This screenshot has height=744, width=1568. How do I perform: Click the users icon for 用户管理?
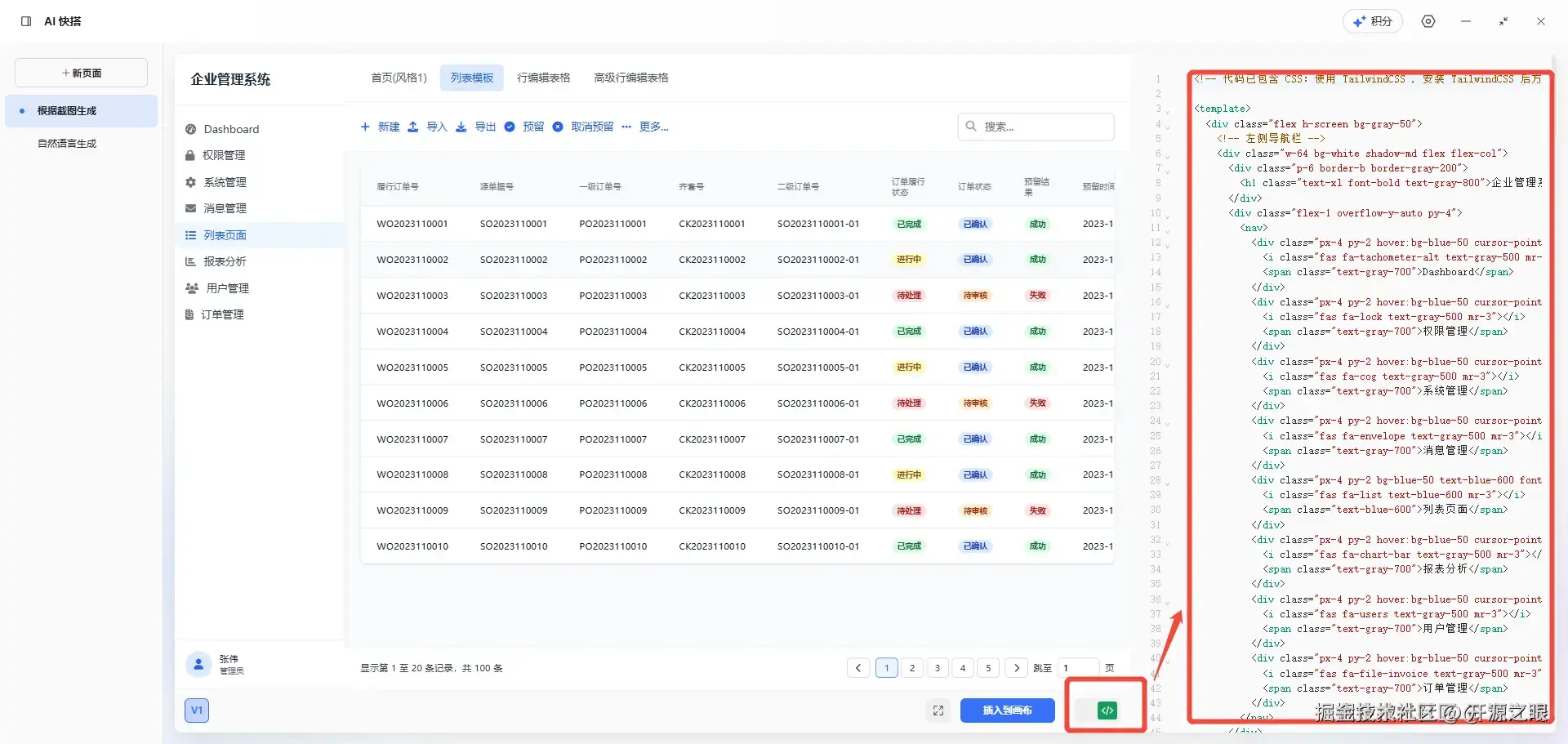192,288
